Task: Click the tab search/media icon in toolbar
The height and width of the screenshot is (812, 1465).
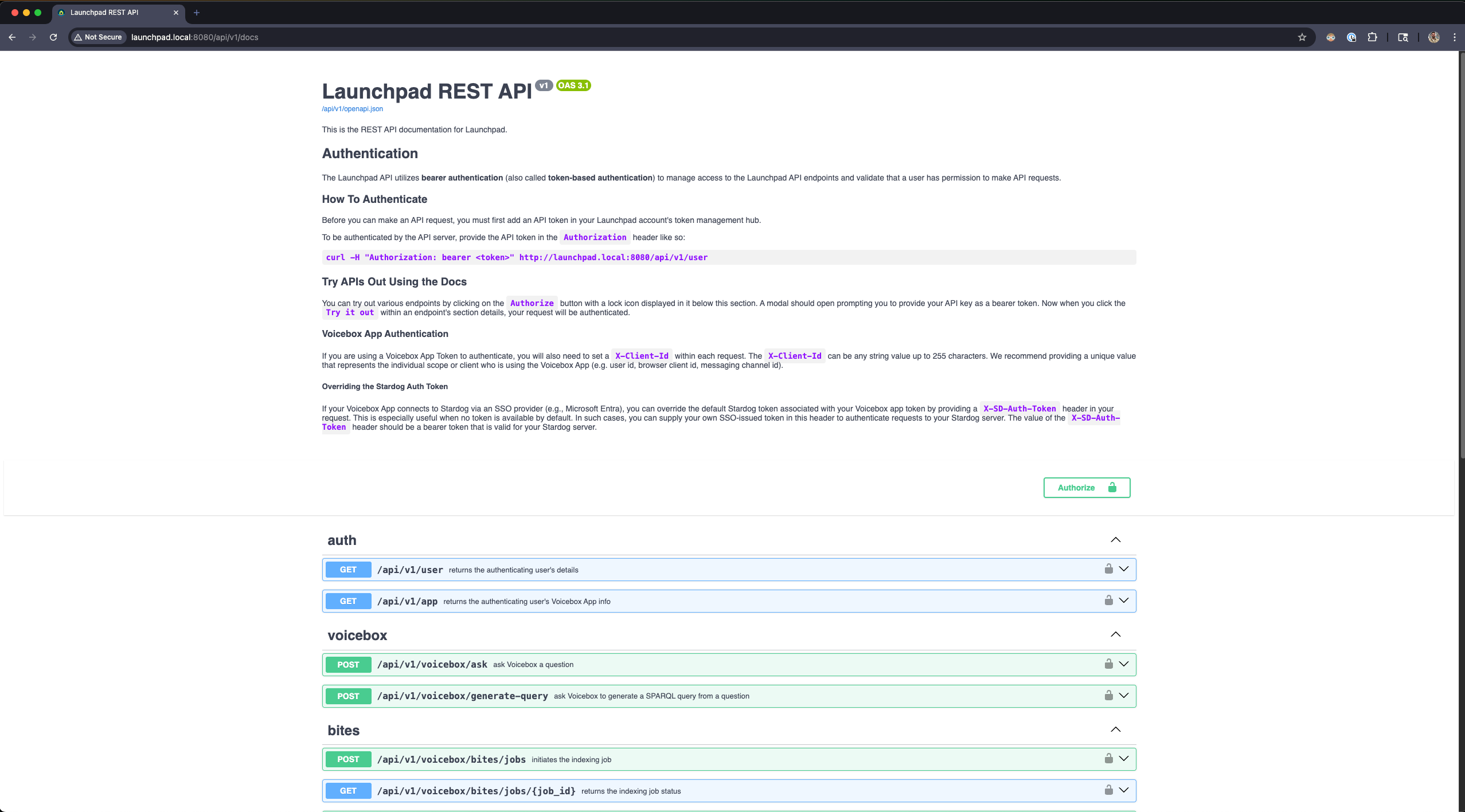Action: (1403, 37)
